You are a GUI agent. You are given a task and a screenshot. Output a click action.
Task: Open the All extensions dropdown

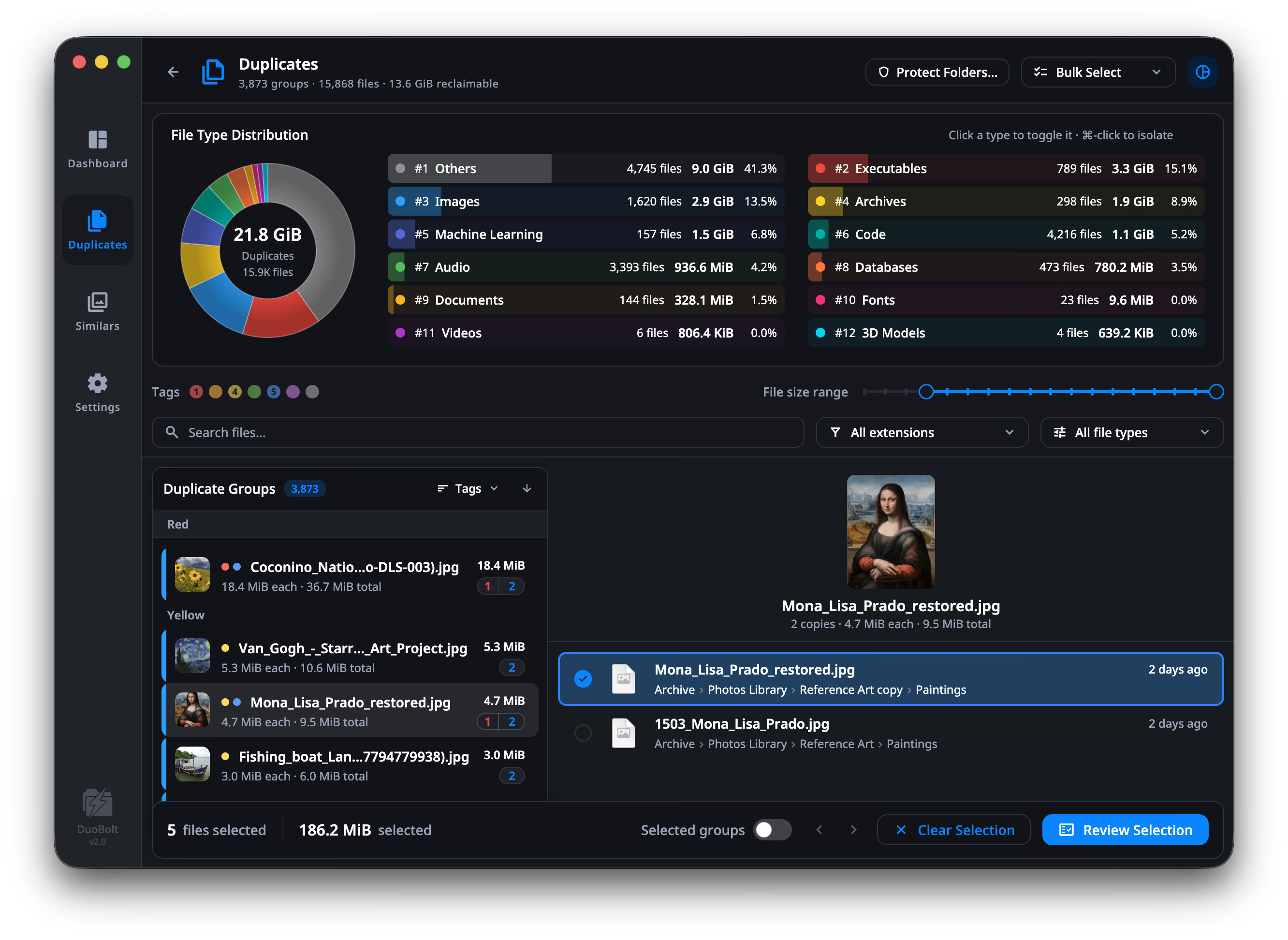[x=922, y=432]
